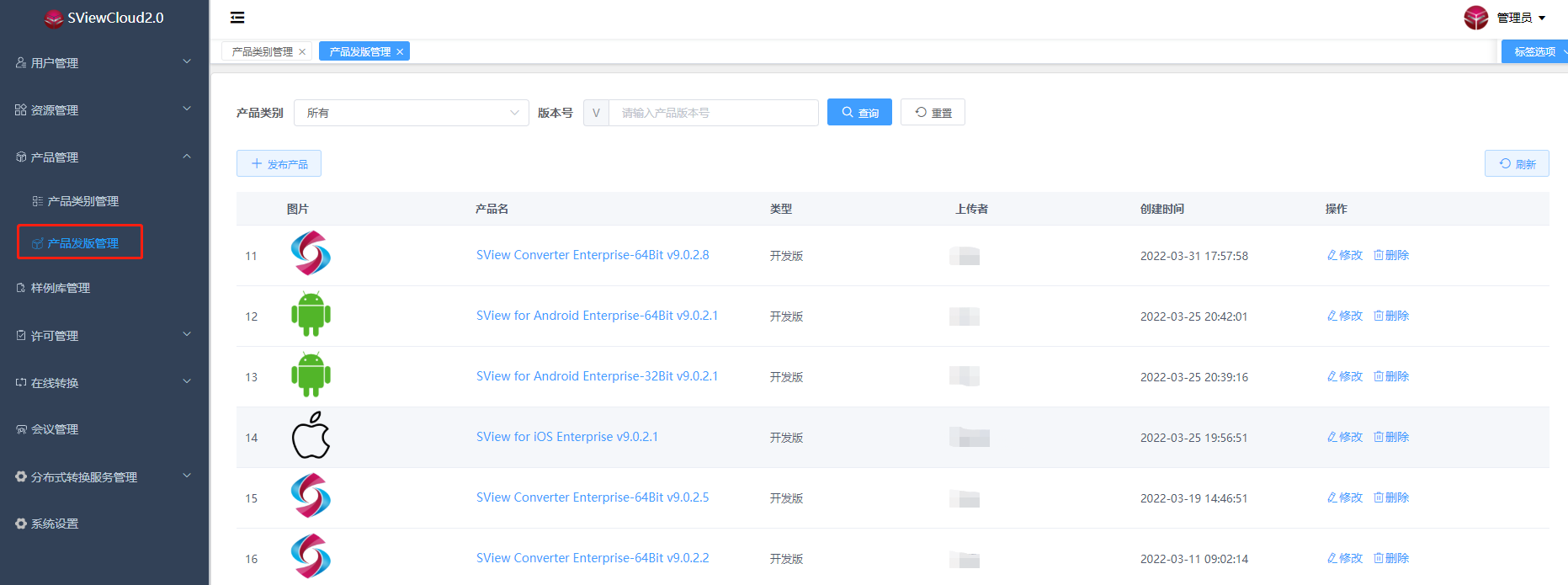Open the 管理员 user dropdown
The width and height of the screenshot is (1568, 585).
coord(1521,18)
